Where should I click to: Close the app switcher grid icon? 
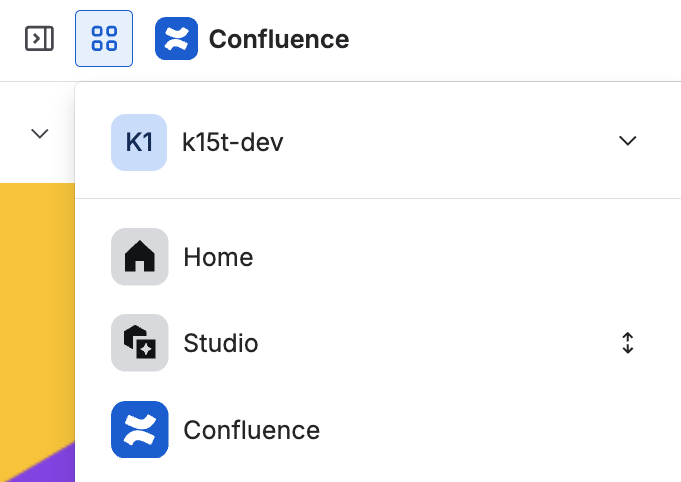click(x=104, y=39)
